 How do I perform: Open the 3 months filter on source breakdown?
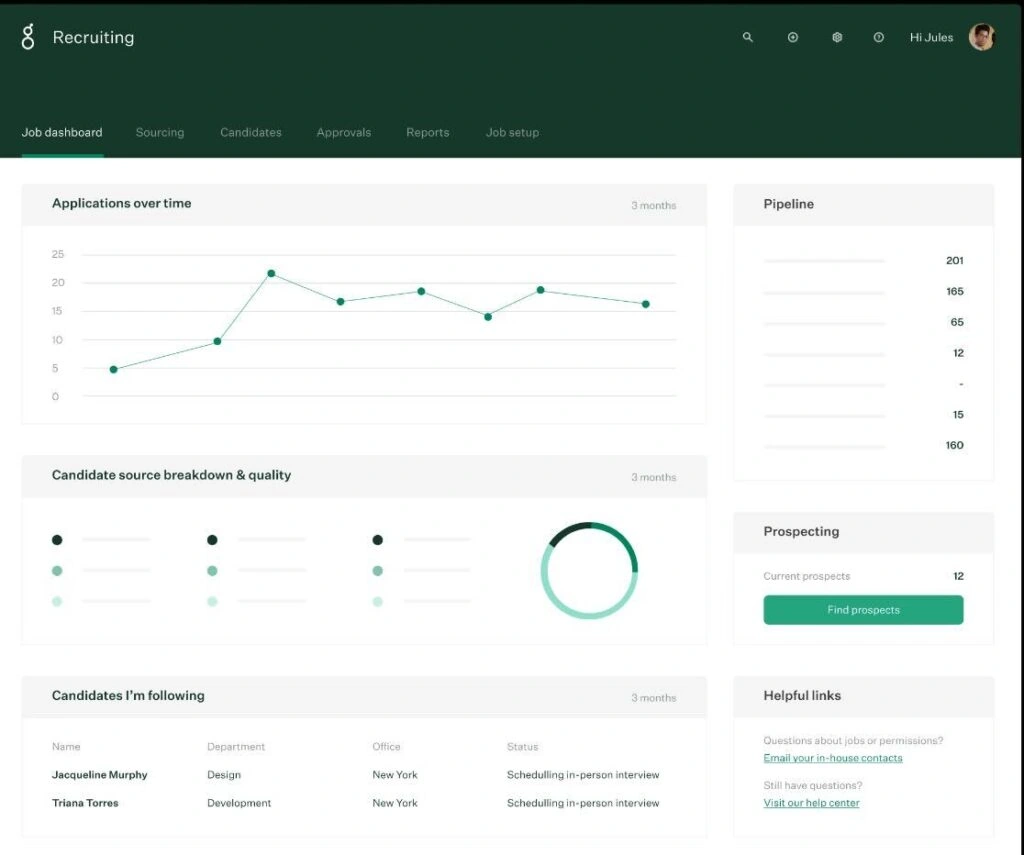tap(653, 477)
